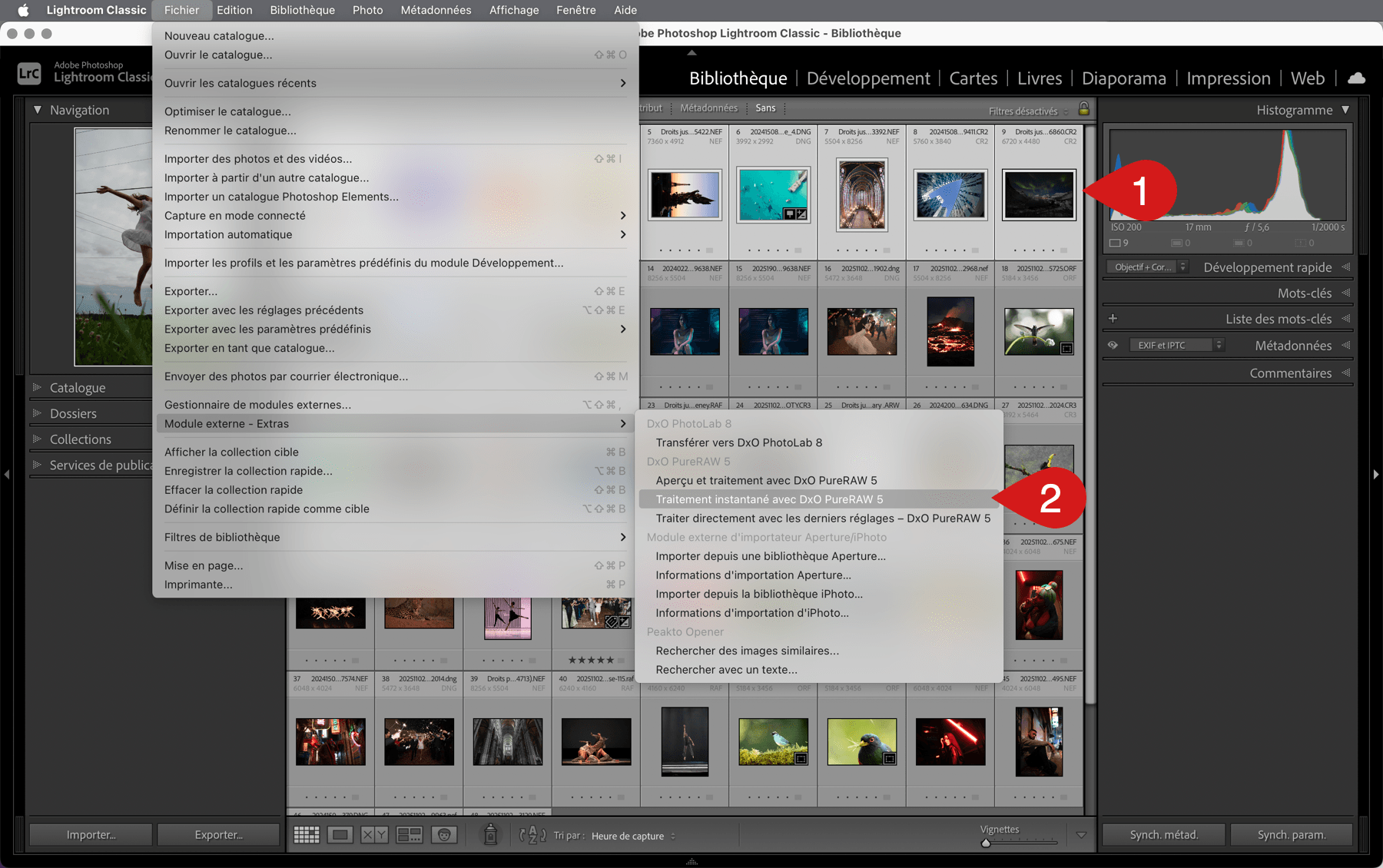
Task: Open Ouvrir les catalogues récents submenu
Action: [x=395, y=83]
